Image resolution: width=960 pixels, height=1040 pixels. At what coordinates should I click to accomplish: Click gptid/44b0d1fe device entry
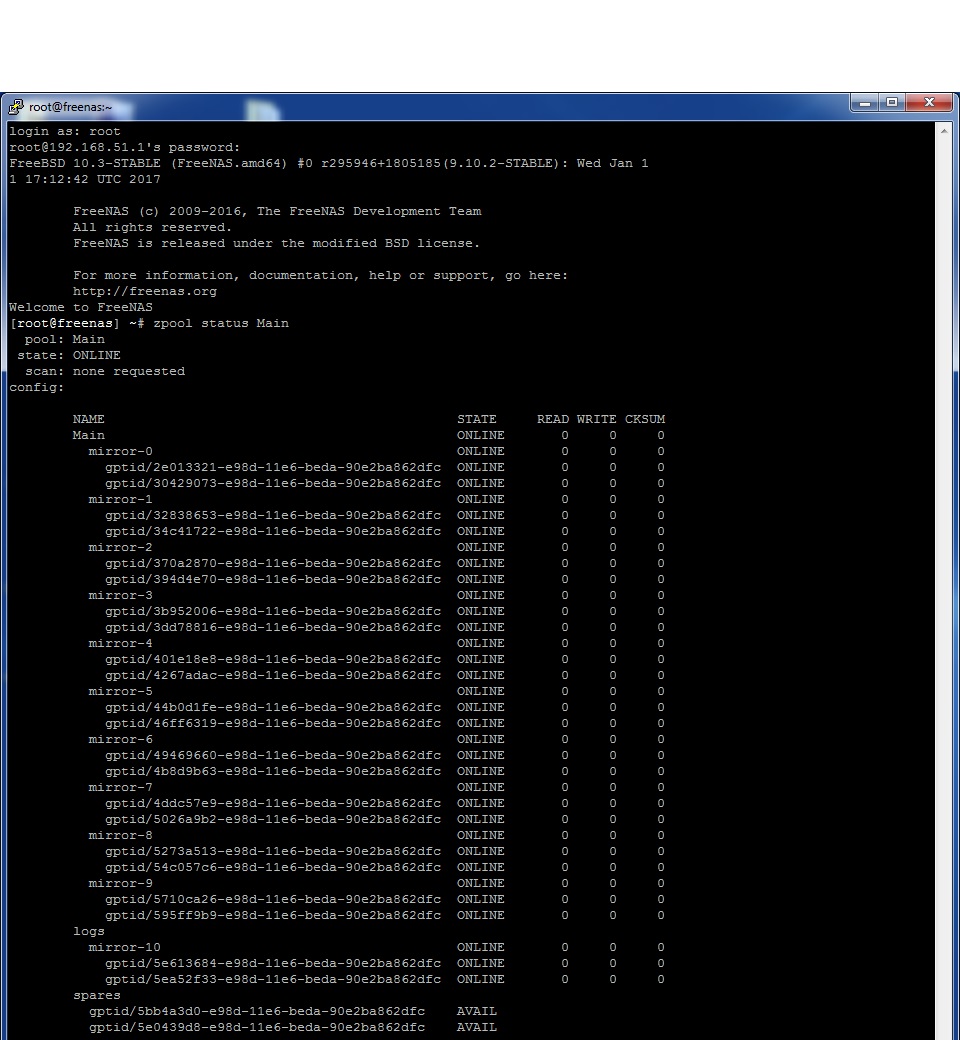click(273, 707)
